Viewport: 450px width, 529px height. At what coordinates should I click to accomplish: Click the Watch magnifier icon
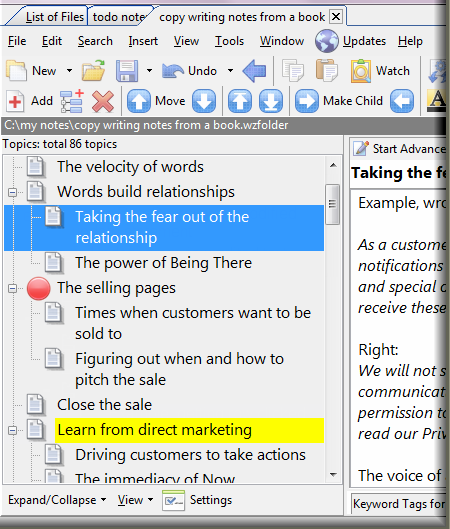361,71
